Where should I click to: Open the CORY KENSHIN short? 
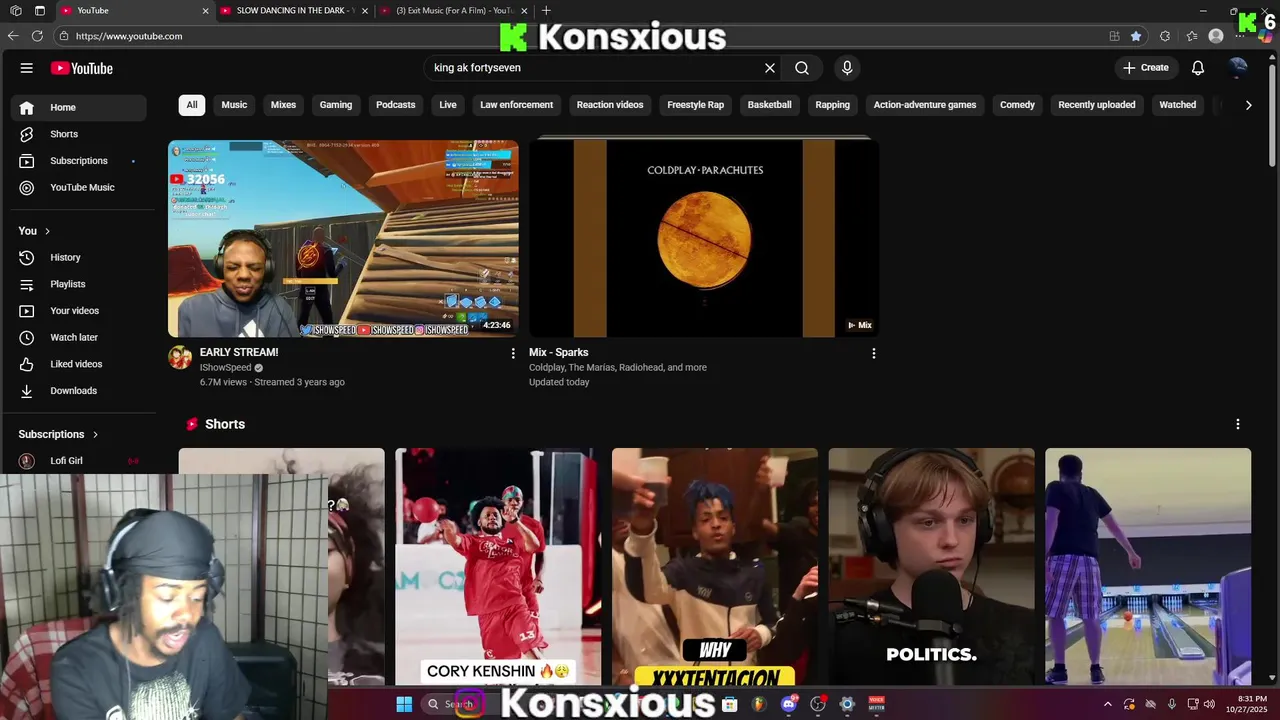pyautogui.click(x=498, y=566)
